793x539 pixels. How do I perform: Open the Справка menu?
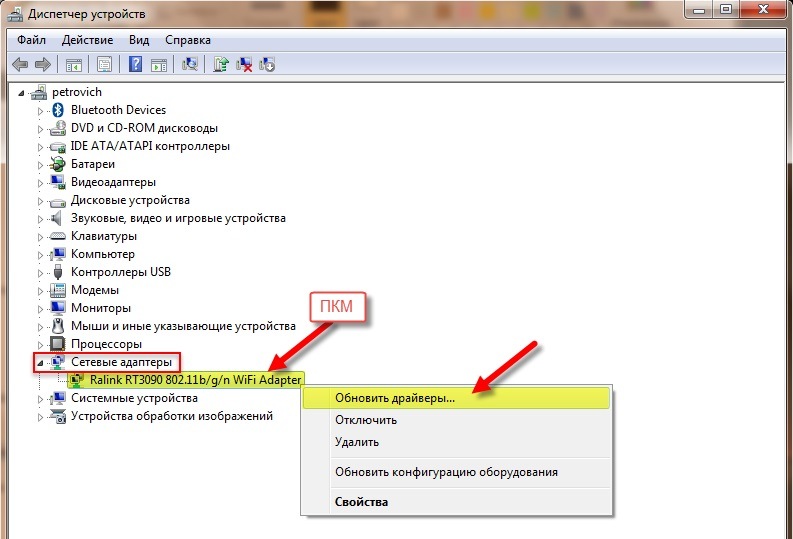point(188,40)
